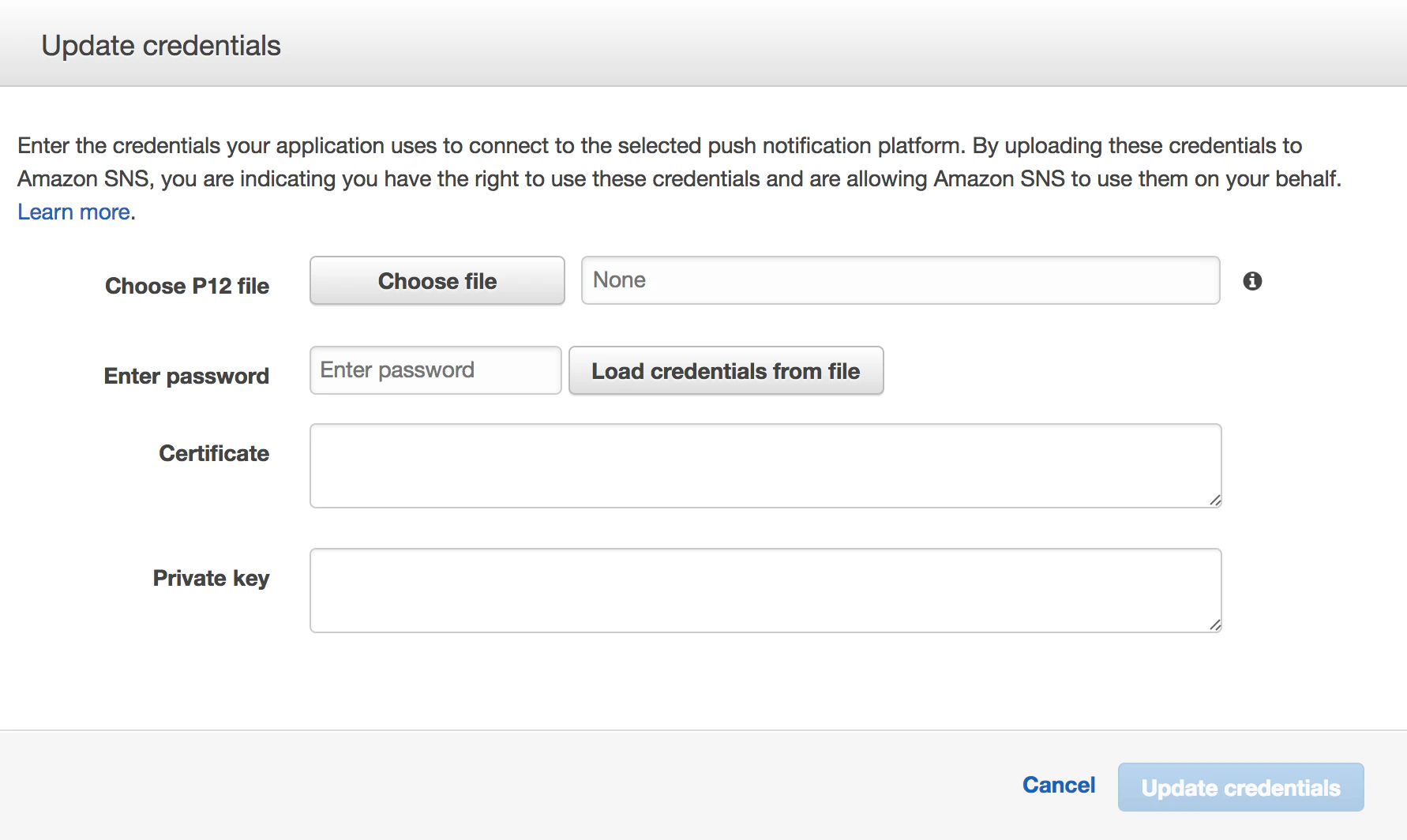Click the info icon beside P12 file field
Screen dimensions: 1407x840
pyautogui.click(x=1252, y=281)
